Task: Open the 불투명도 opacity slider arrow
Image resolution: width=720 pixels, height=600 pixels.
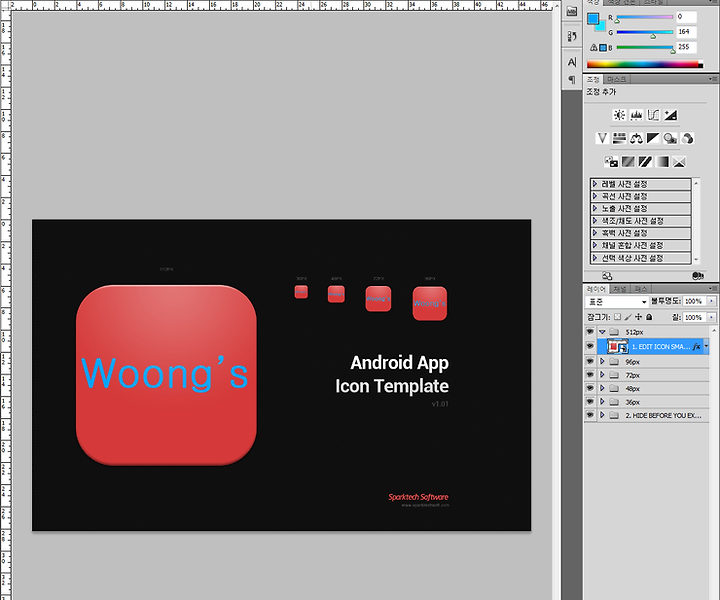Action: click(x=712, y=301)
